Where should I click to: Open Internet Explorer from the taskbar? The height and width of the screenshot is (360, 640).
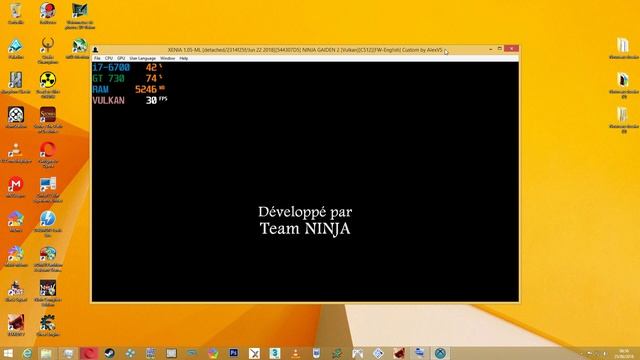(27, 353)
